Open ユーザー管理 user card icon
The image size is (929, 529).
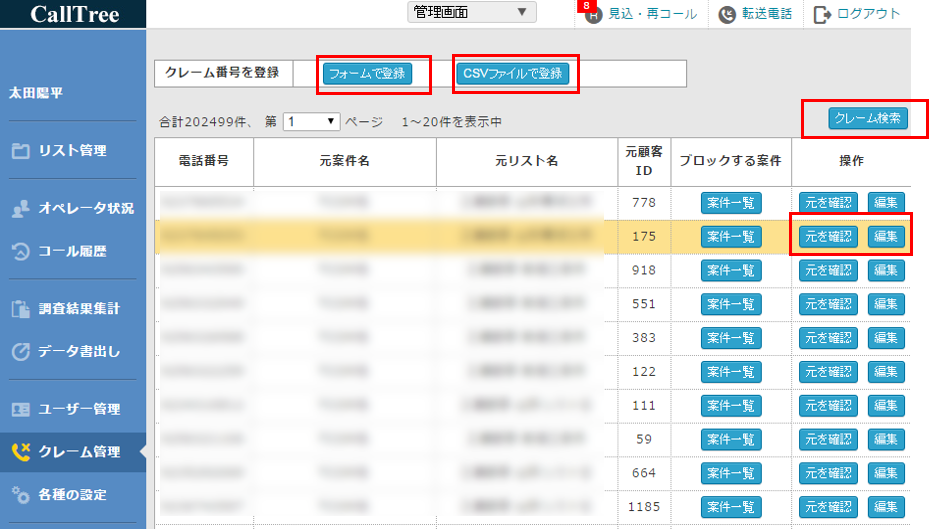point(20,409)
